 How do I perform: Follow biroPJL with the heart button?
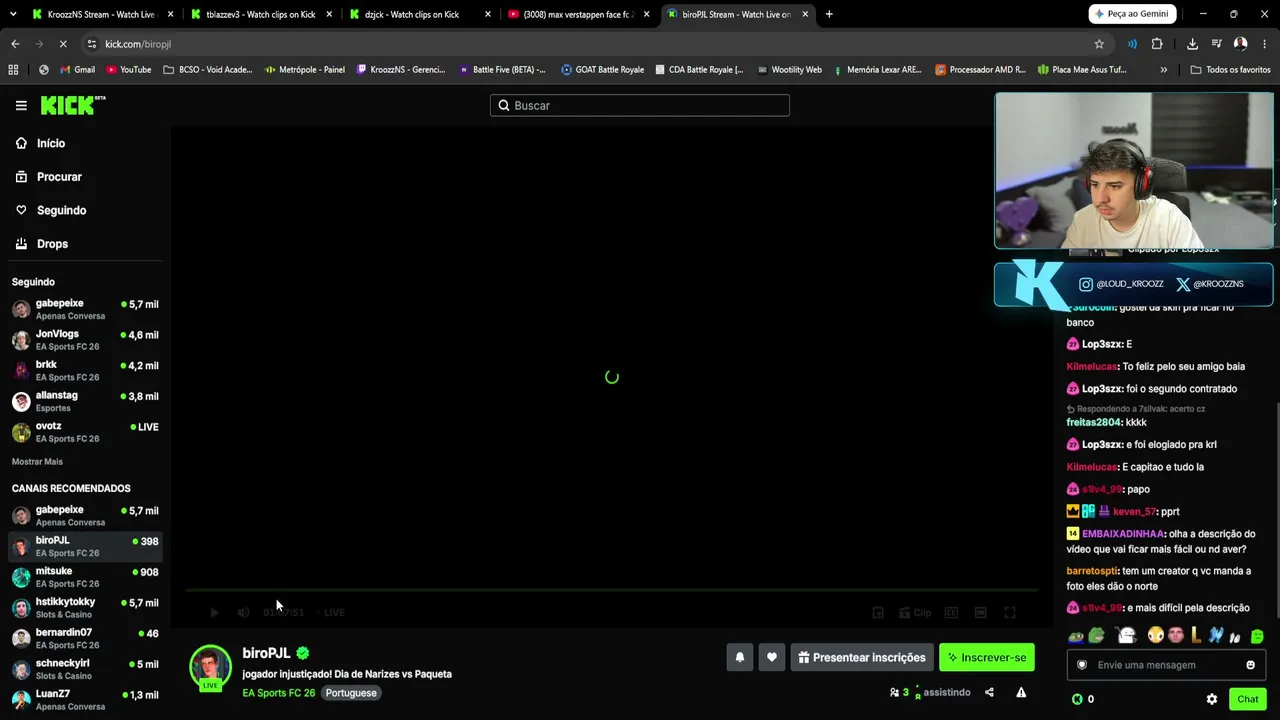(x=771, y=657)
